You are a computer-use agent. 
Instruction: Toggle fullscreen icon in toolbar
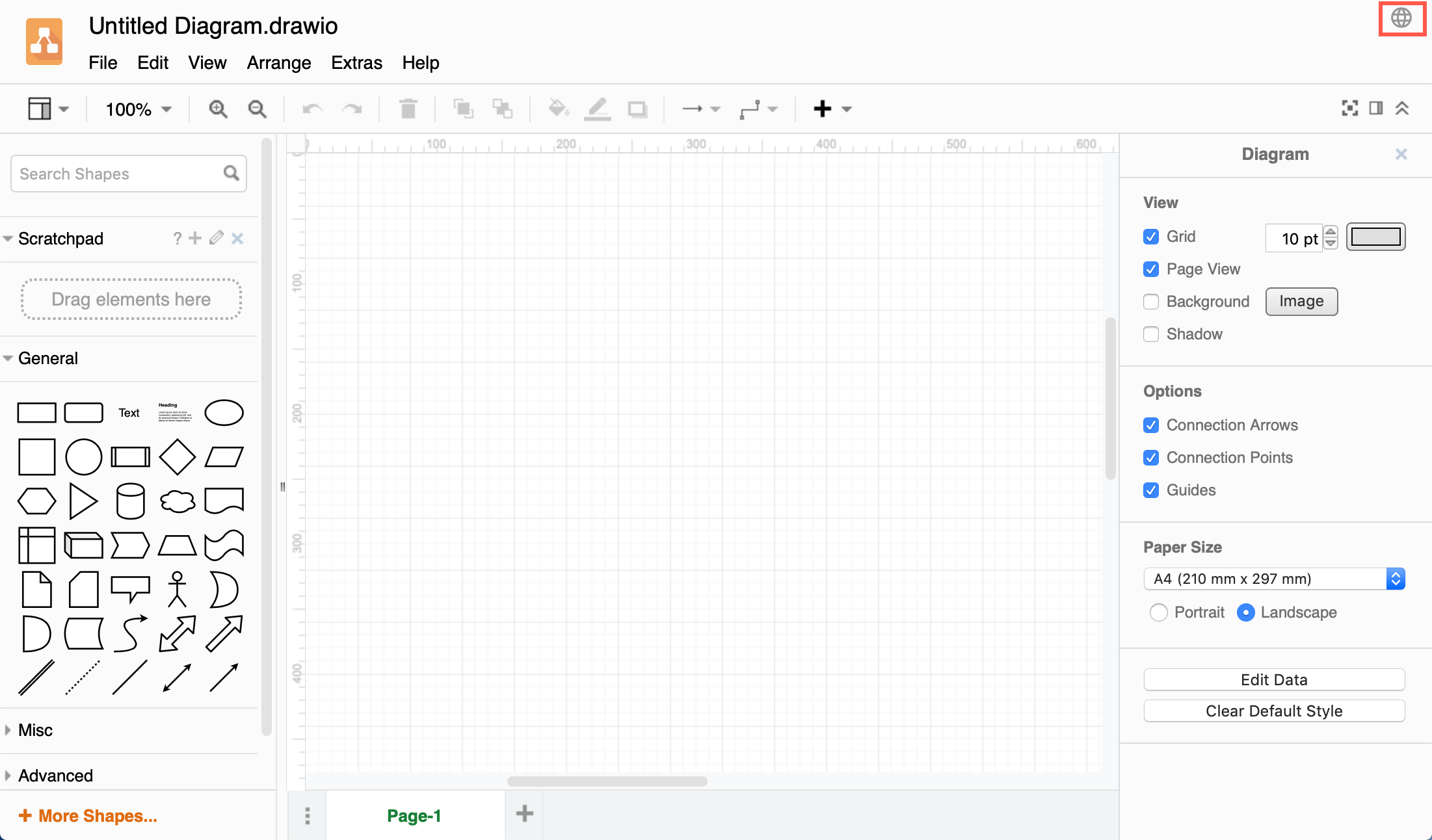[x=1349, y=108]
